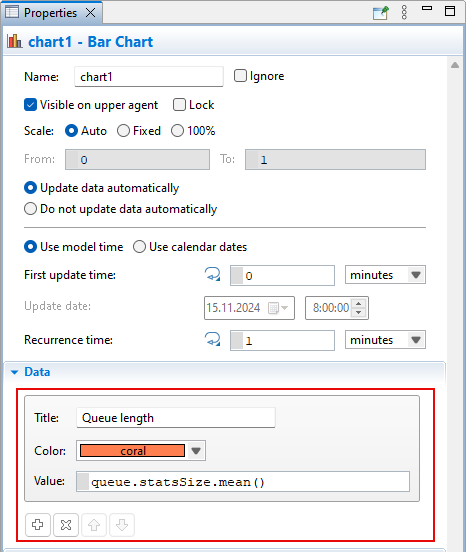Open the view menu three-dots icon
This screenshot has width=466, height=552.
(x=404, y=12)
